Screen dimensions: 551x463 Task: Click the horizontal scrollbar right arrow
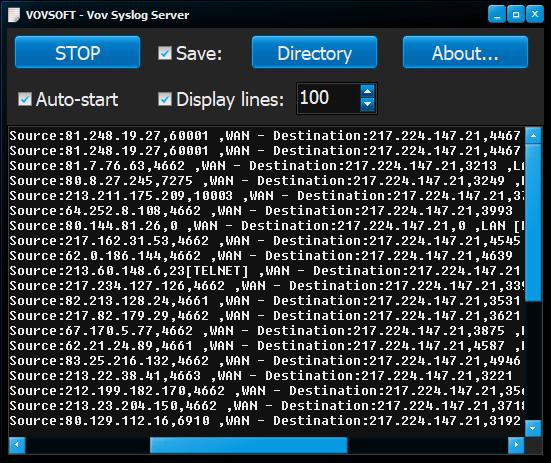click(x=516, y=445)
